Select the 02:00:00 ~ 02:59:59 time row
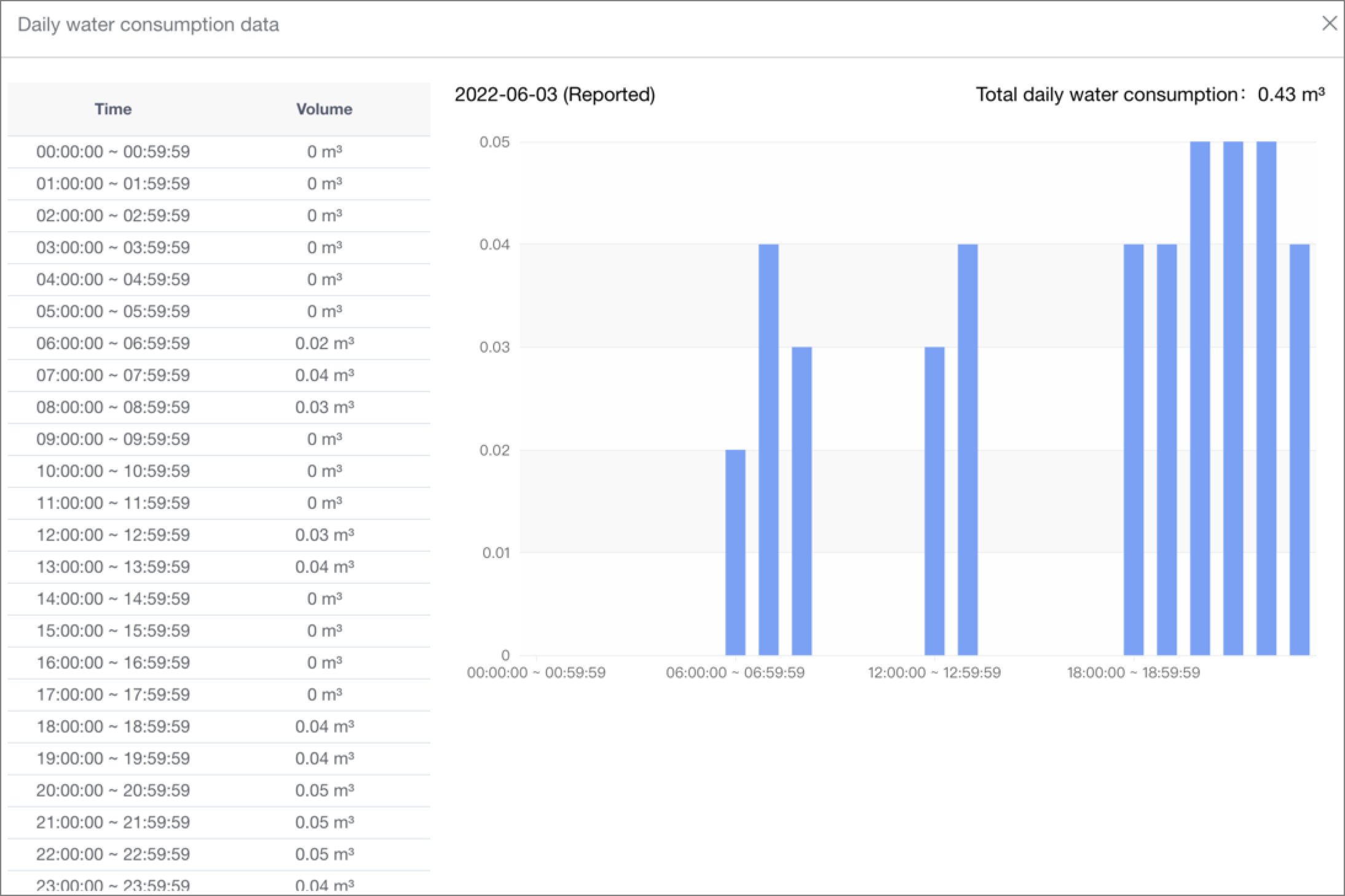Image resolution: width=1345 pixels, height=896 pixels. click(219, 216)
